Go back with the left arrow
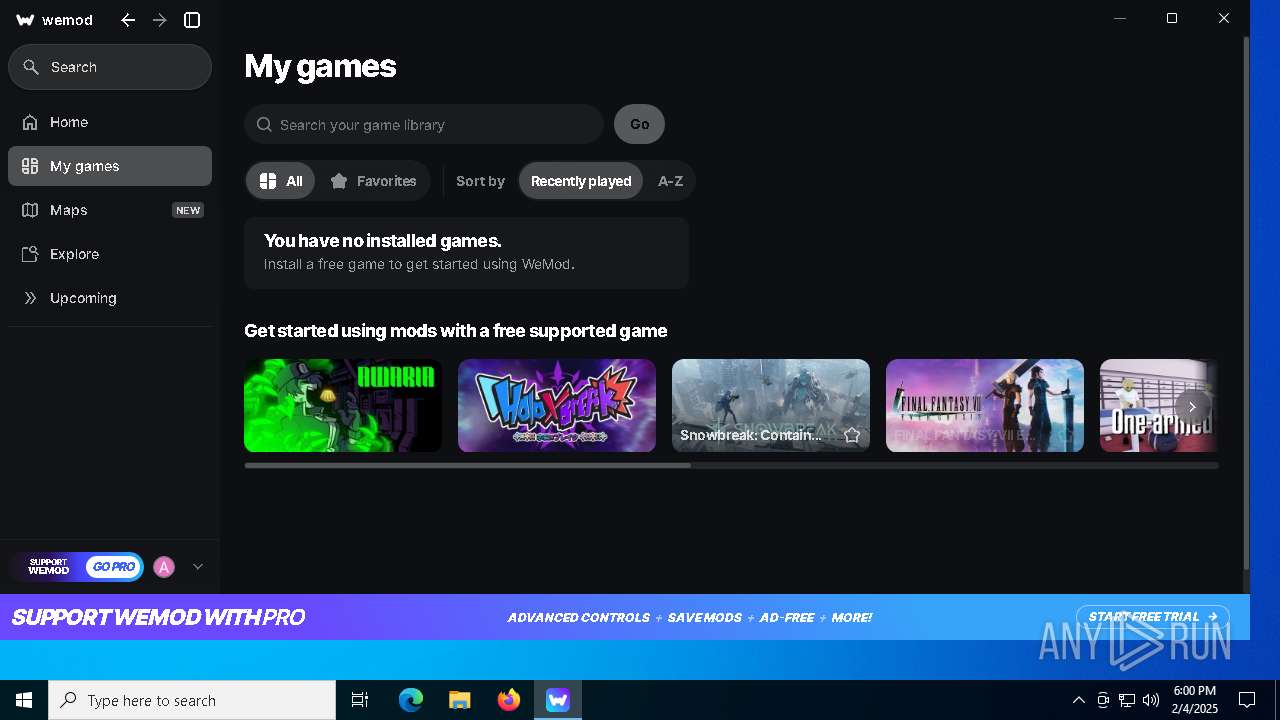 click(128, 20)
